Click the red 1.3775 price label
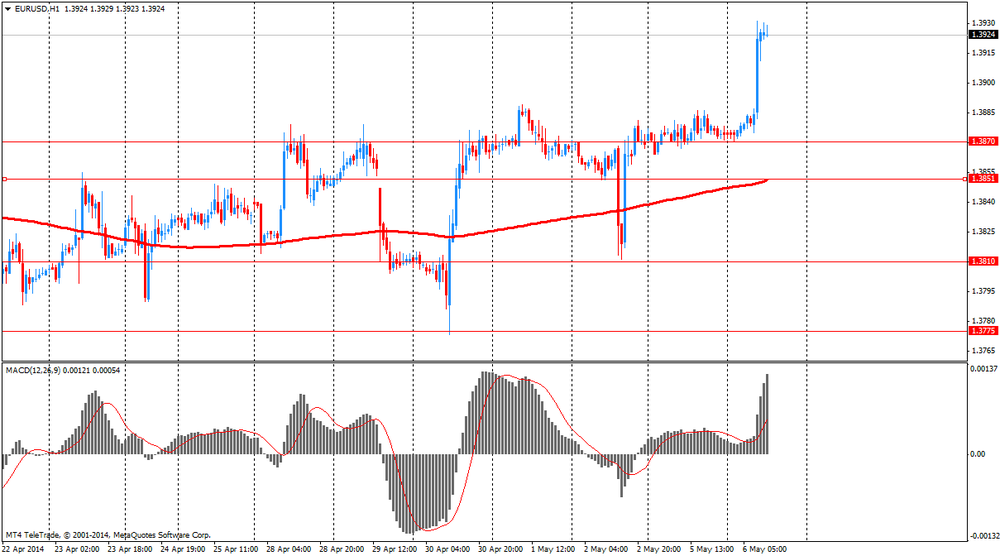 coord(982,331)
